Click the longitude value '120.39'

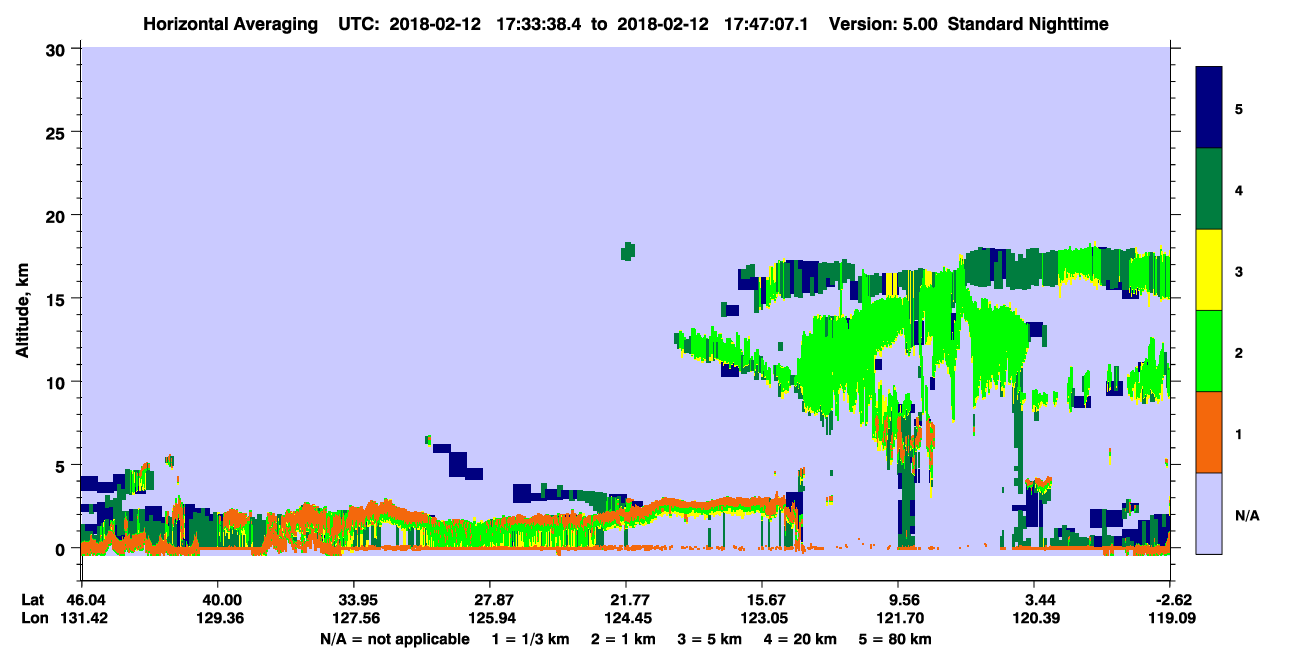tap(1035, 617)
